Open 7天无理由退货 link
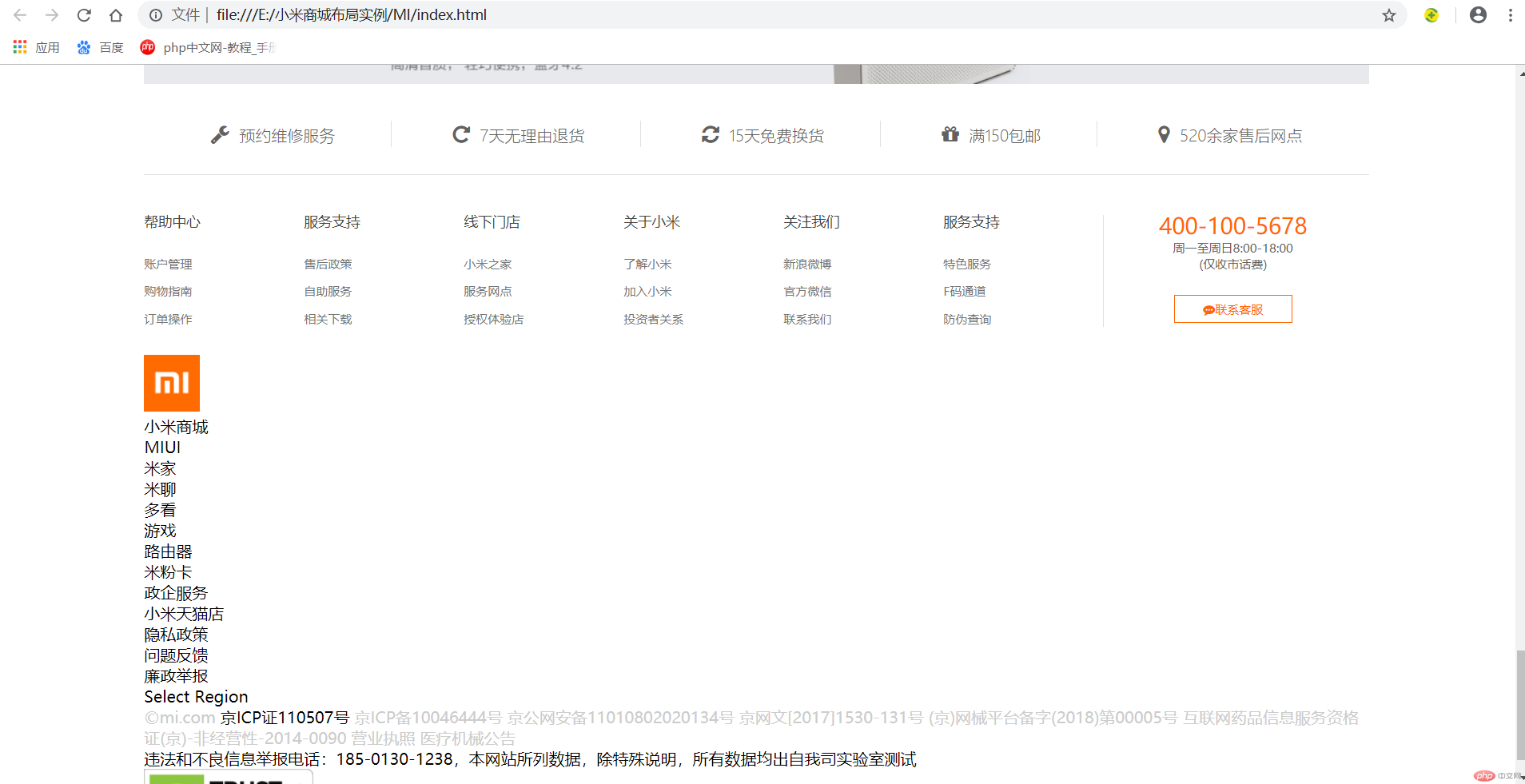The width and height of the screenshot is (1525, 784). (532, 136)
